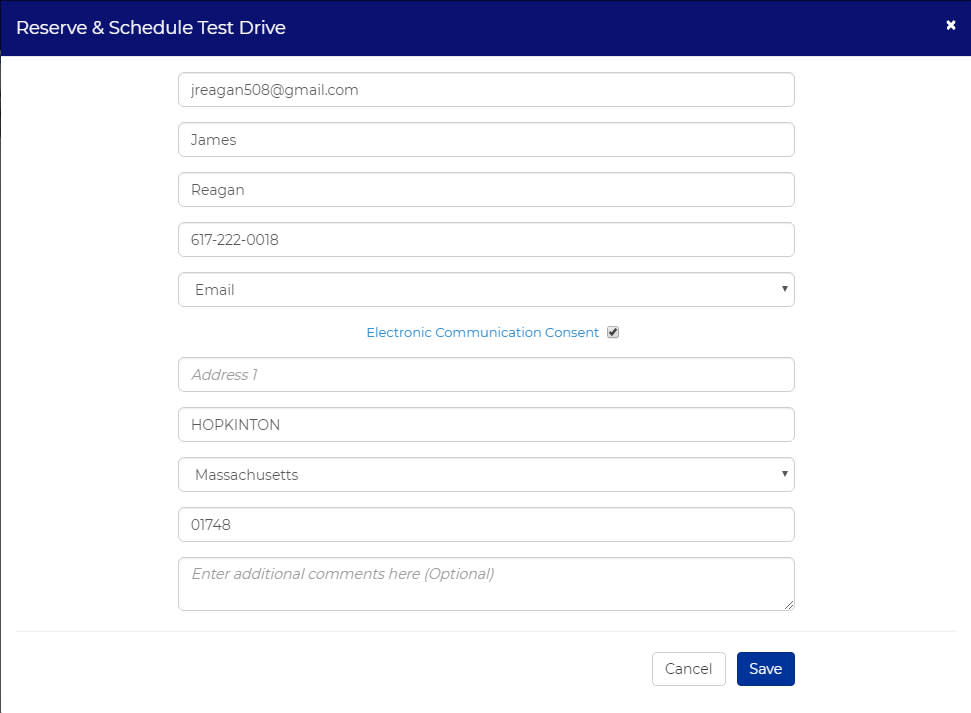The width and height of the screenshot is (971, 713).
Task: Uncheck the Electronic Communication Consent checkbox
Action: (613, 332)
